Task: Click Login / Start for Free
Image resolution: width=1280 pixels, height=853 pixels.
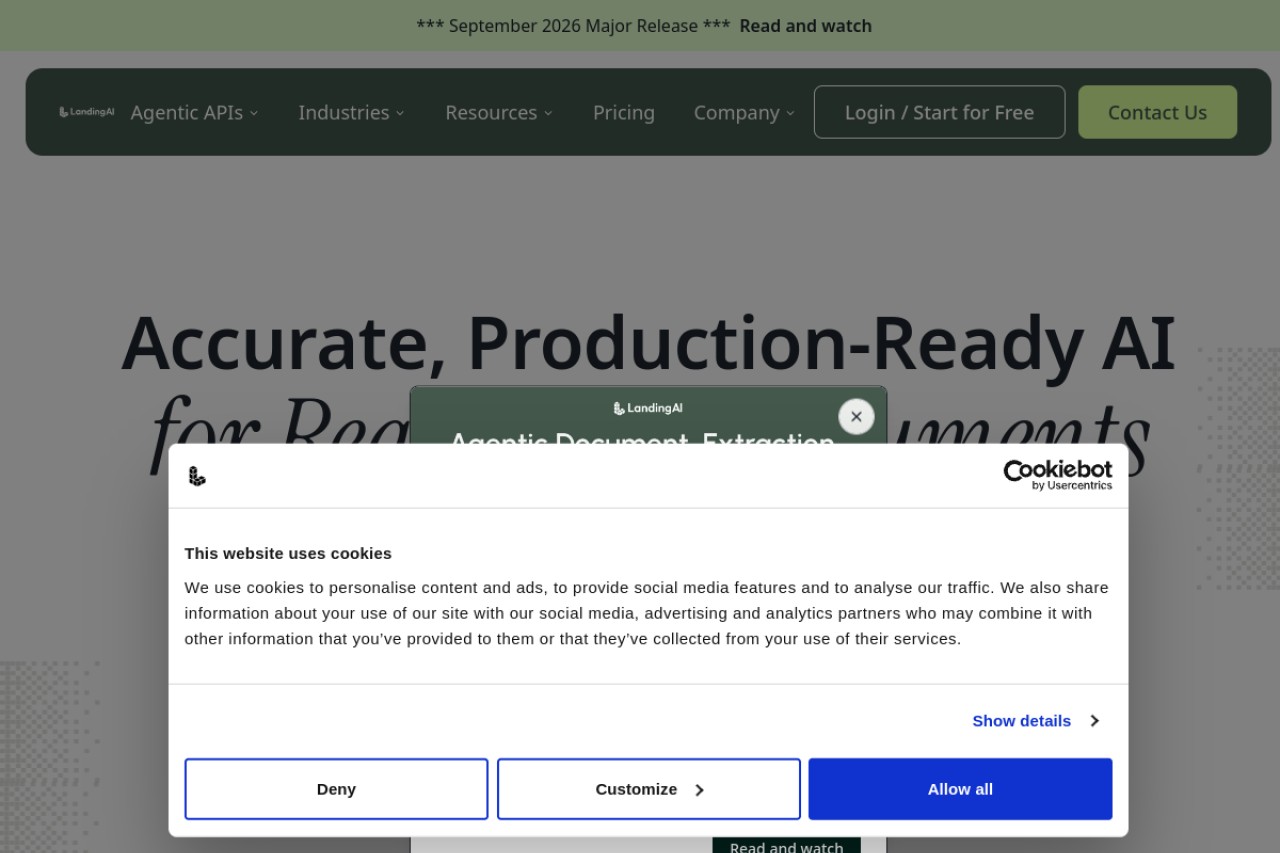Action: [x=939, y=112]
